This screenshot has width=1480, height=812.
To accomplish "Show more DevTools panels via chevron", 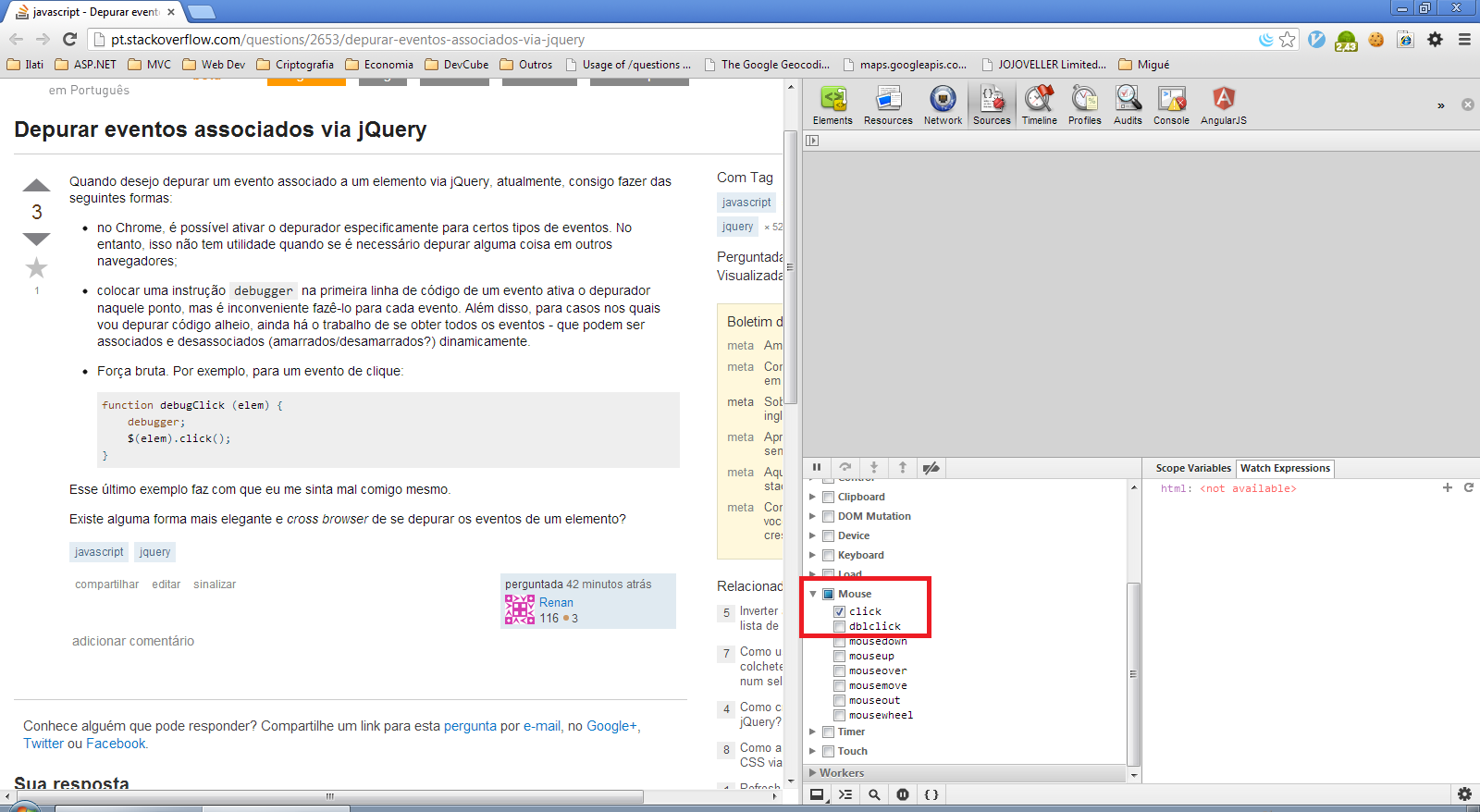I will [x=1440, y=105].
